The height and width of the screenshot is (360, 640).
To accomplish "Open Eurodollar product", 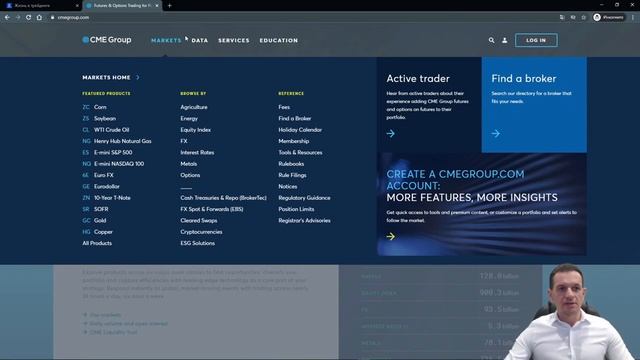I will (107, 187).
